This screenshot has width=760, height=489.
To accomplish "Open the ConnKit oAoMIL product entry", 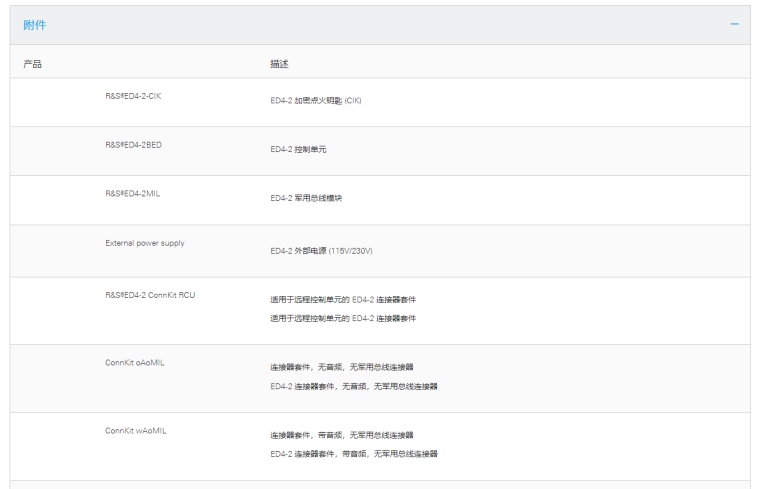I will [135, 362].
